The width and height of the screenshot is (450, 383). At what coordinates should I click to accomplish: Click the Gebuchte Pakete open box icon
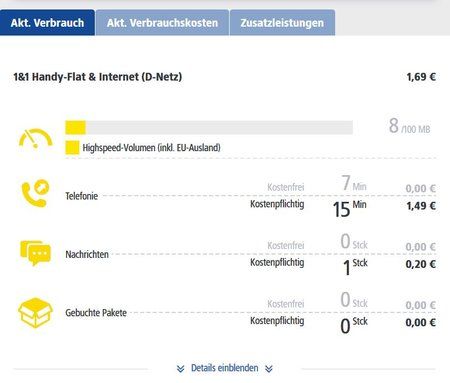point(35,313)
